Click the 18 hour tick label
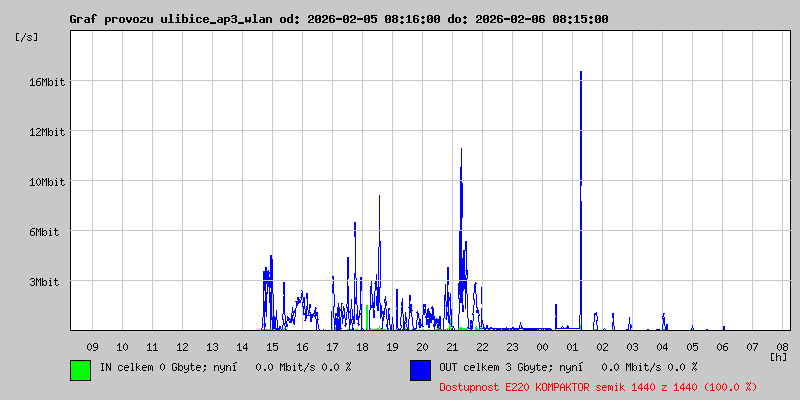The image size is (800, 400). coord(362,347)
